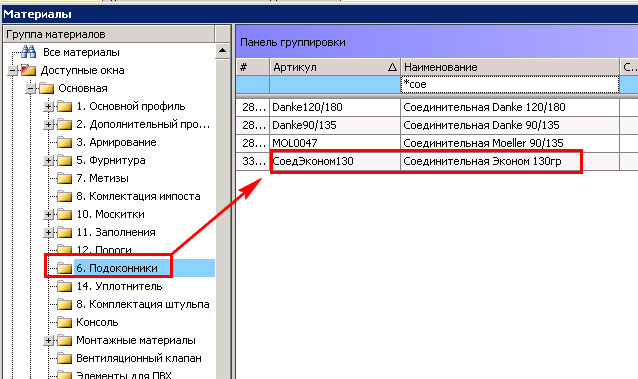
Task: Click Соединительная Danke 90/135 name cell
Action: (x=510, y=125)
